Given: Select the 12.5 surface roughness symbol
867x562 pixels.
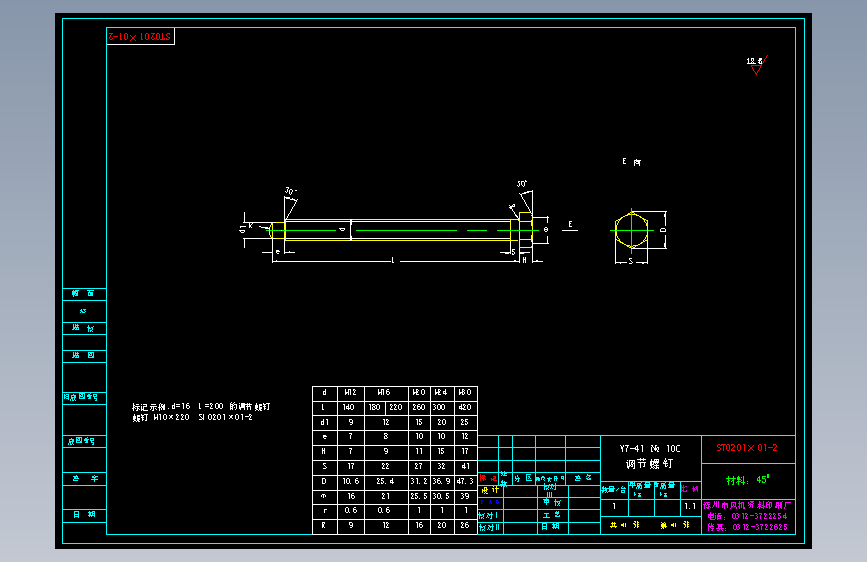Looking at the screenshot, I should coord(756,64).
